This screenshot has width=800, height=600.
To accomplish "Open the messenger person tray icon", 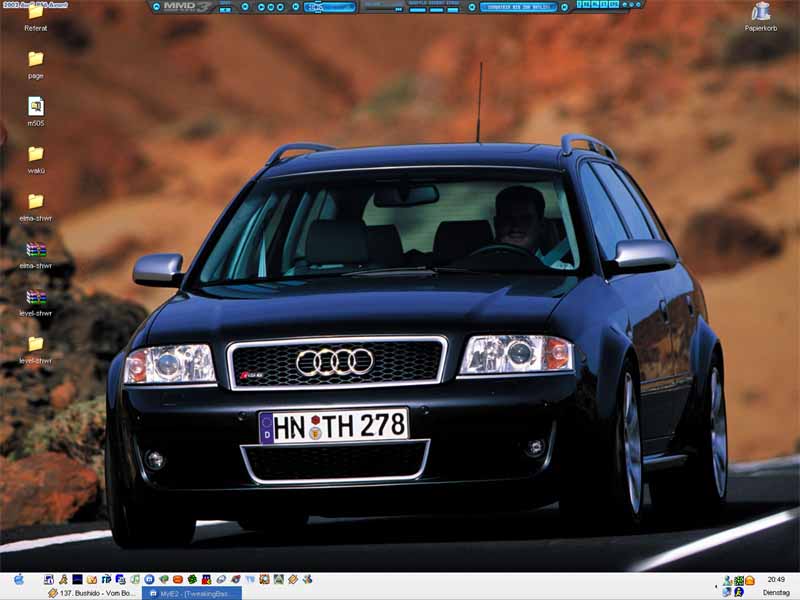I will pos(728,580).
